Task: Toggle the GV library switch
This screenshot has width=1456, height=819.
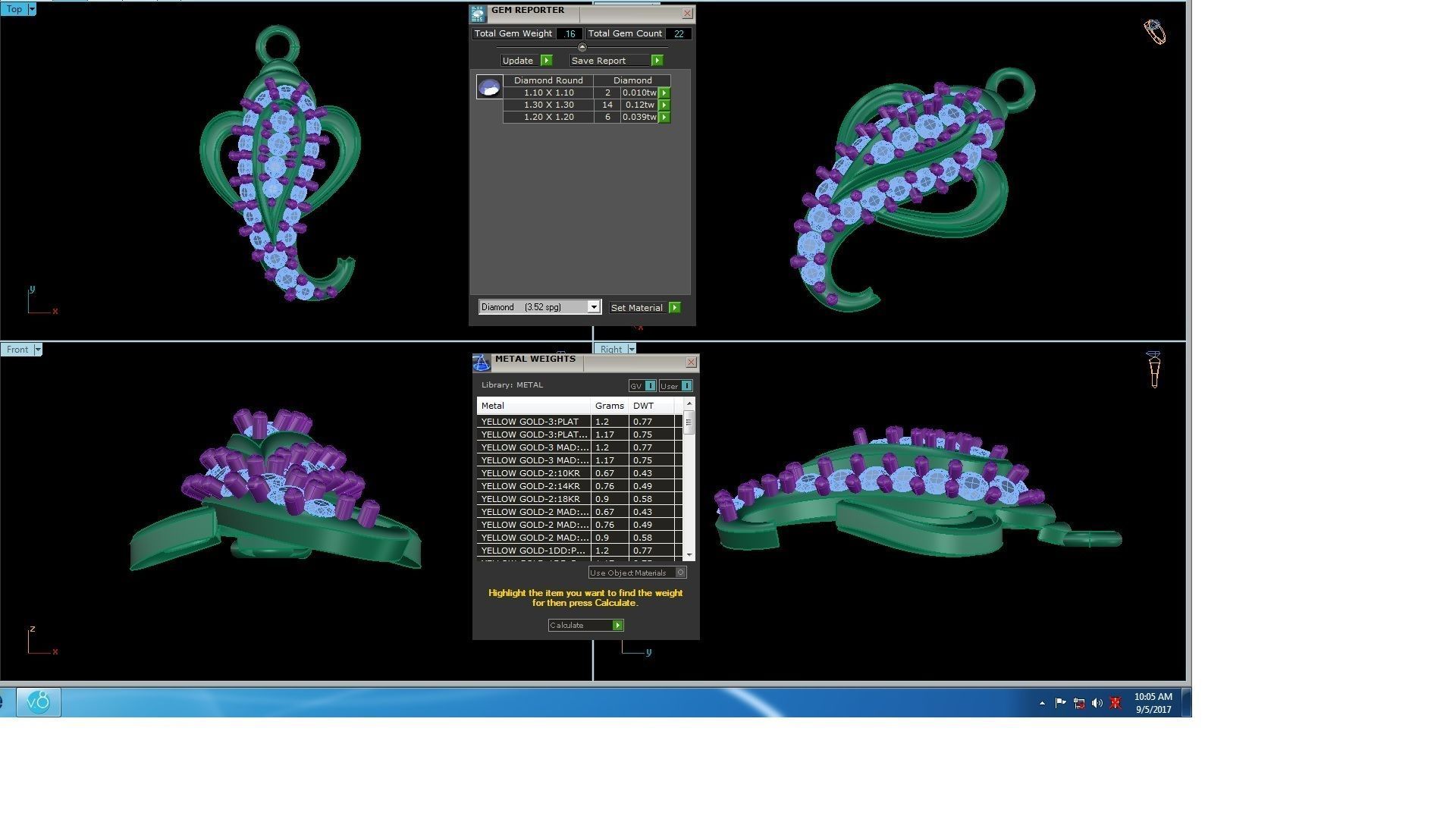Action: pyautogui.click(x=650, y=386)
